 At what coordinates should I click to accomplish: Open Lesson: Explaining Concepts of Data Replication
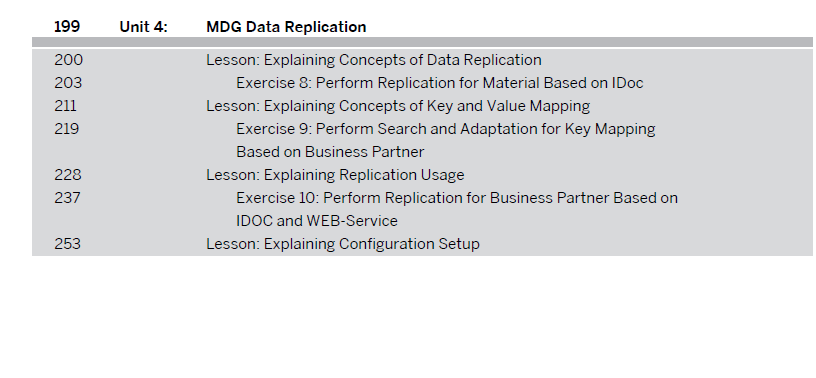(374, 60)
